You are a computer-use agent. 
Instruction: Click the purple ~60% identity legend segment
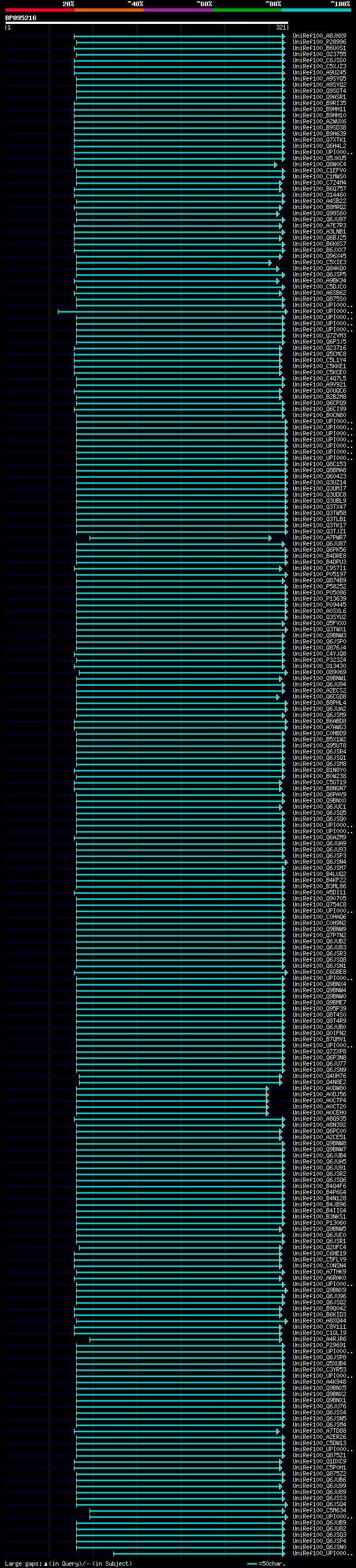click(x=177, y=10)
